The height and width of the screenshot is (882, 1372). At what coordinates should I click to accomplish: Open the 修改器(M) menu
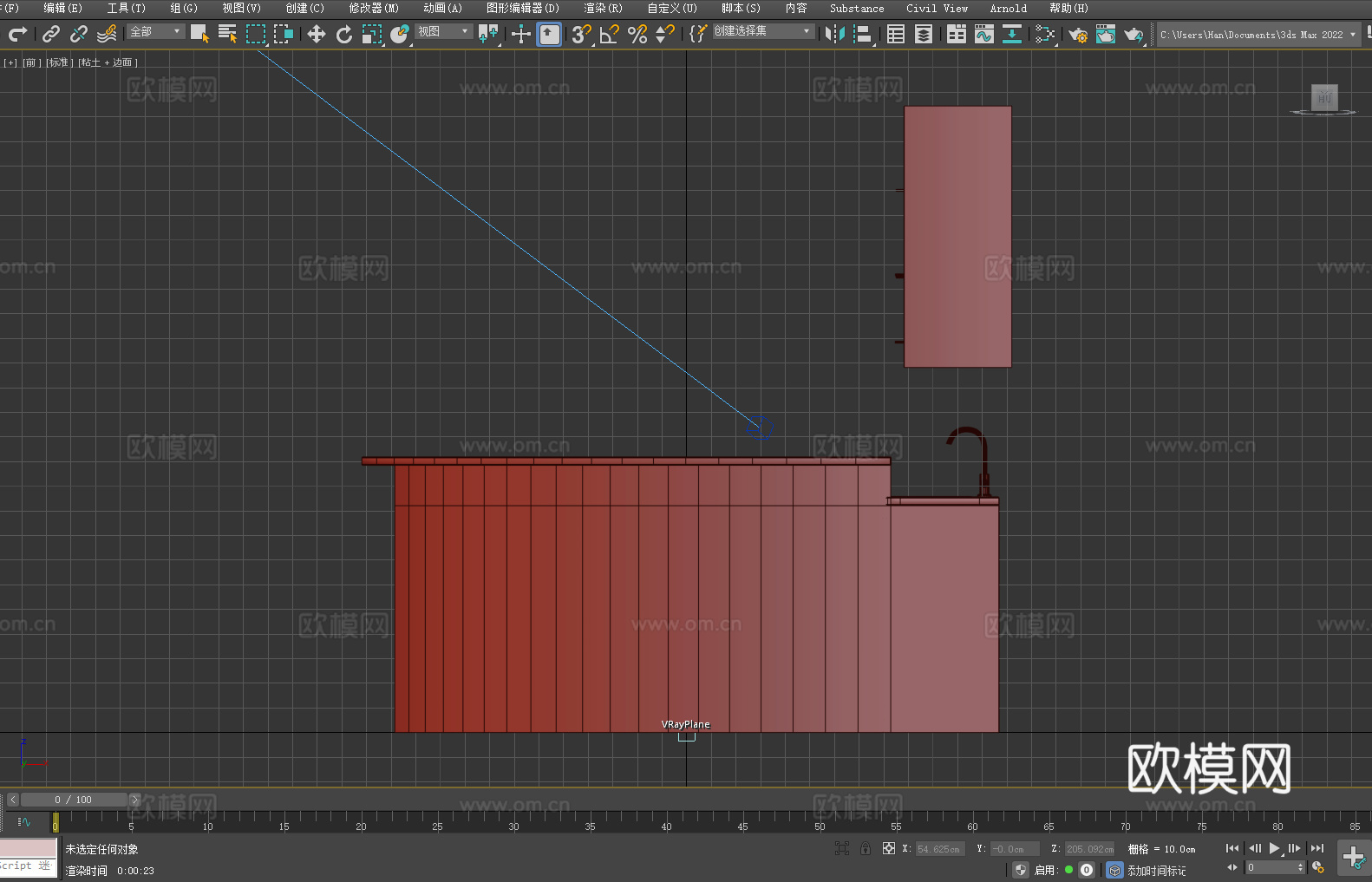click(374, 8)
